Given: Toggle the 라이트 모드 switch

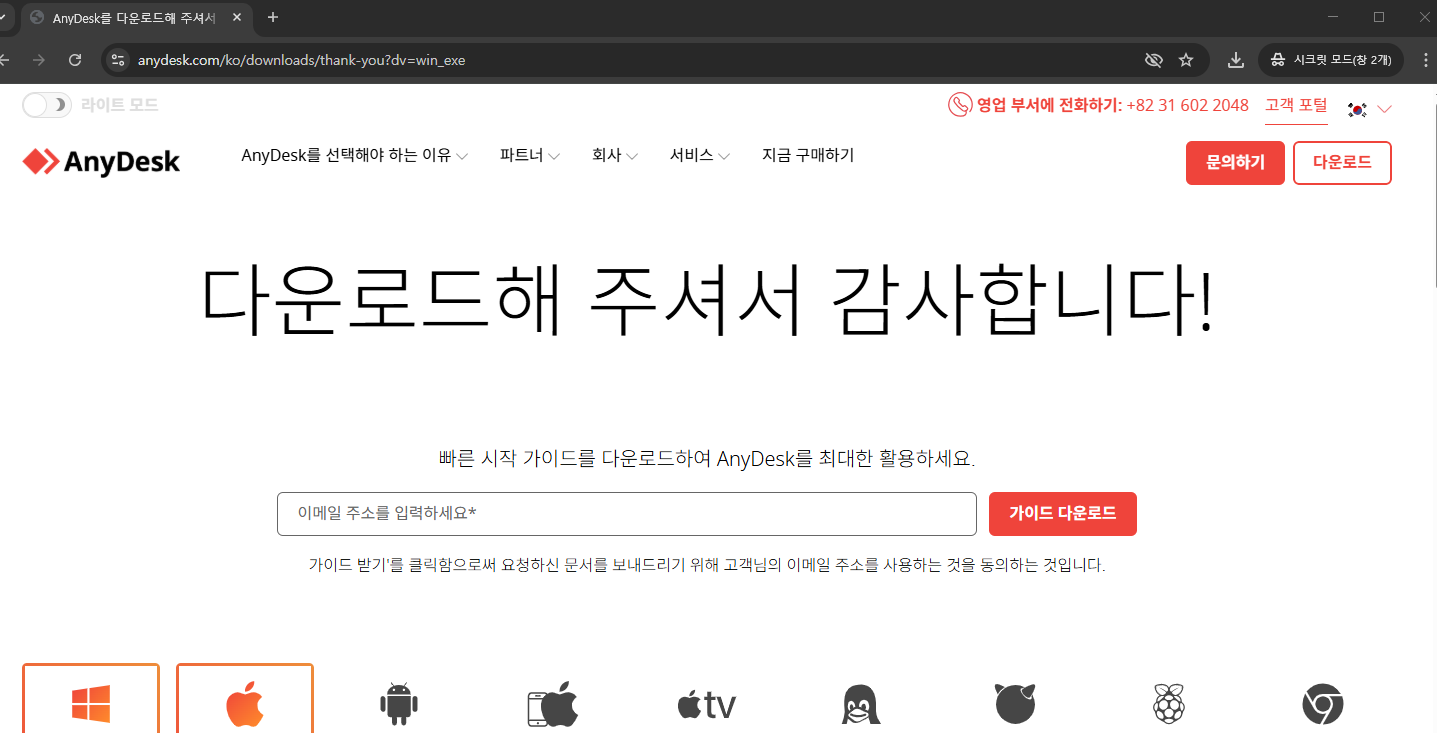Looking at the screenshot, I should point(46,104).
